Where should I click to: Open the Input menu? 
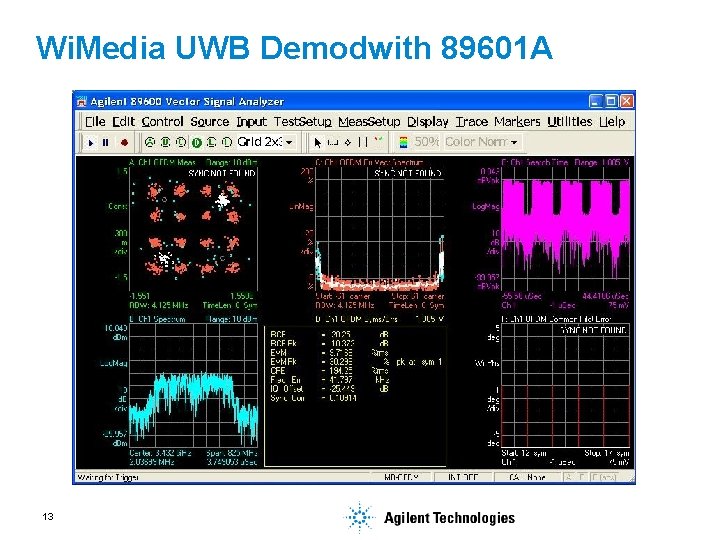(251, 122)
